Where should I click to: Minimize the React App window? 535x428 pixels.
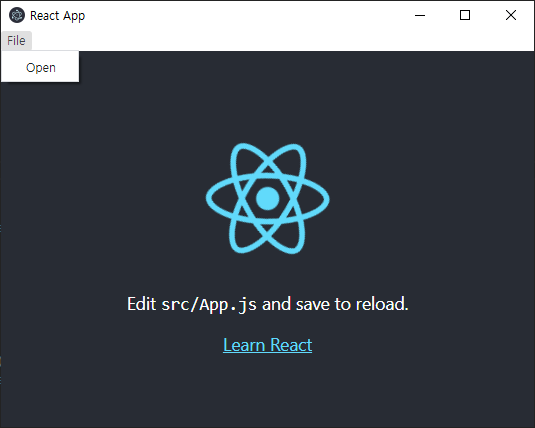pyautogui.click(x=420, y=15)
